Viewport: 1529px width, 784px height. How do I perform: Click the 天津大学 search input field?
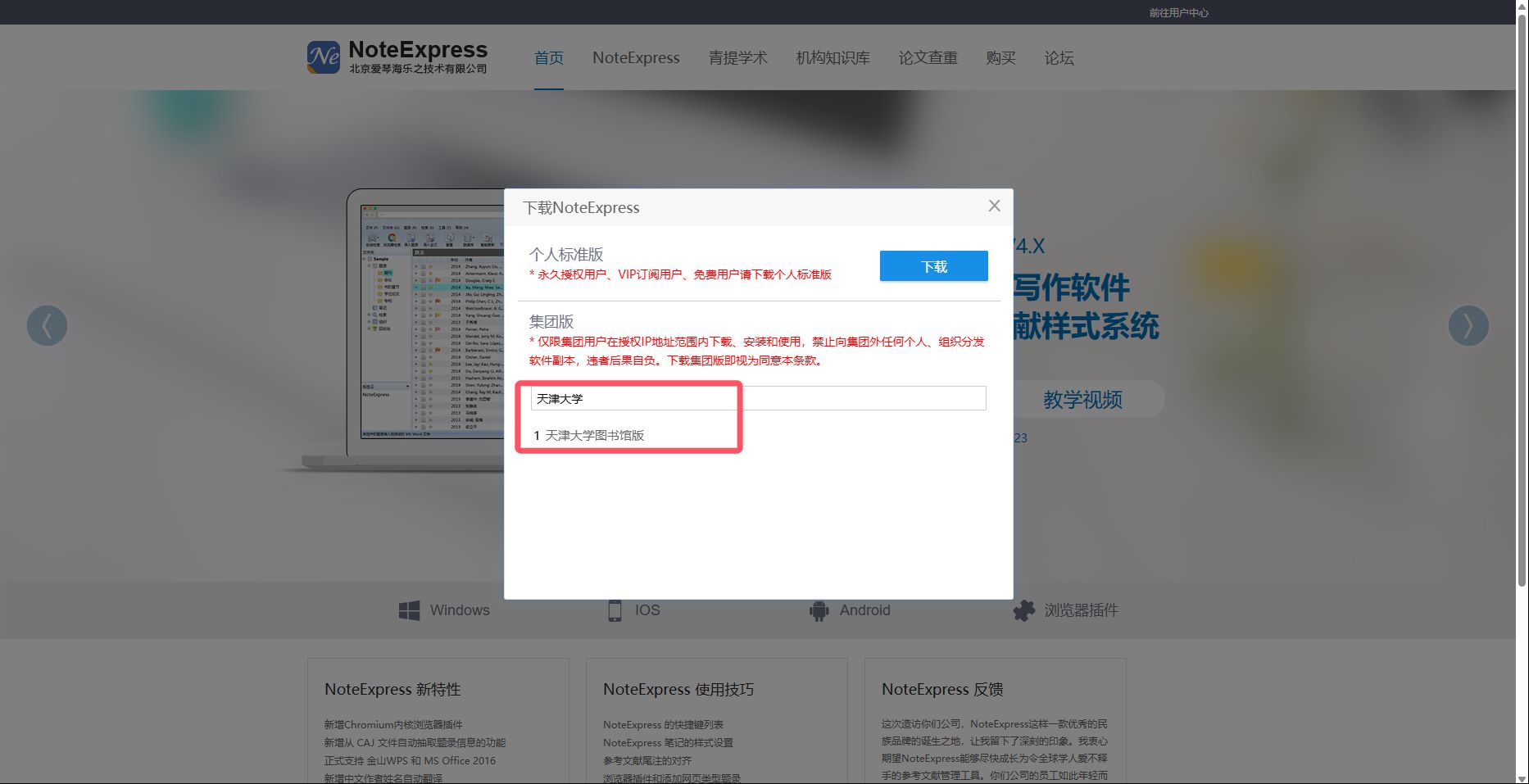pyautogui.click(x=758, y=398)
